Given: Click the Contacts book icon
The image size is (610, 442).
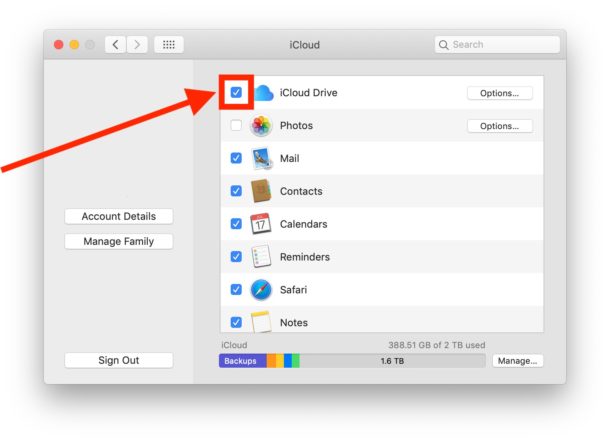Looking at the screenshot, I should click(261, 191).
